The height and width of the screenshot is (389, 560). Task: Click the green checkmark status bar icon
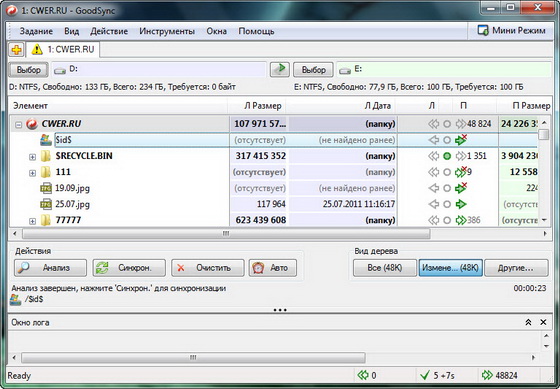425,375
